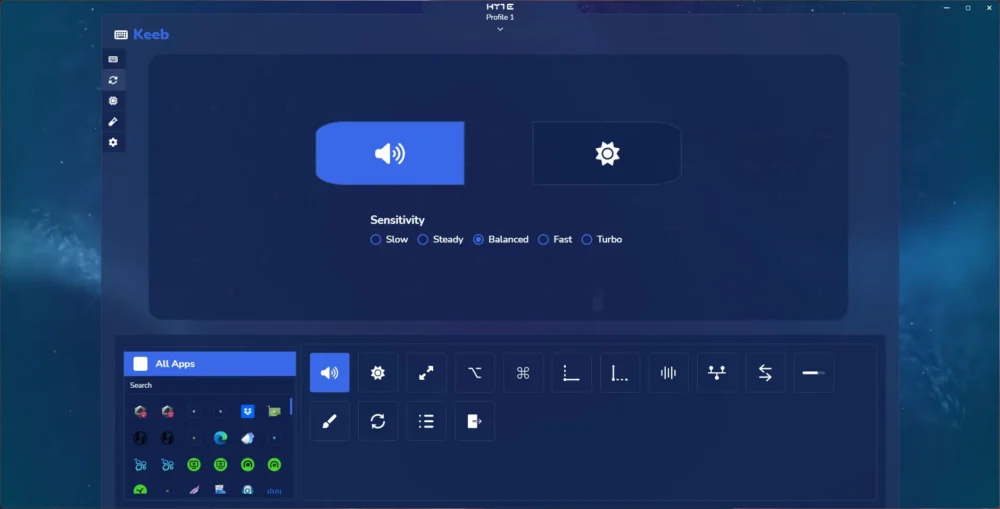Pick the Option key symbol function

click(474, 373)
